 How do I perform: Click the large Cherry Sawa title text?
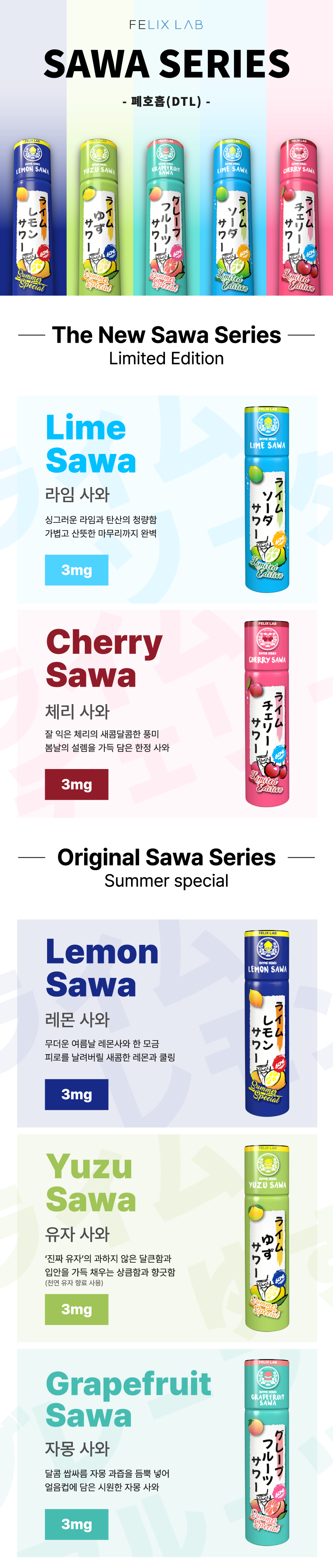click(x=104, y=659)
